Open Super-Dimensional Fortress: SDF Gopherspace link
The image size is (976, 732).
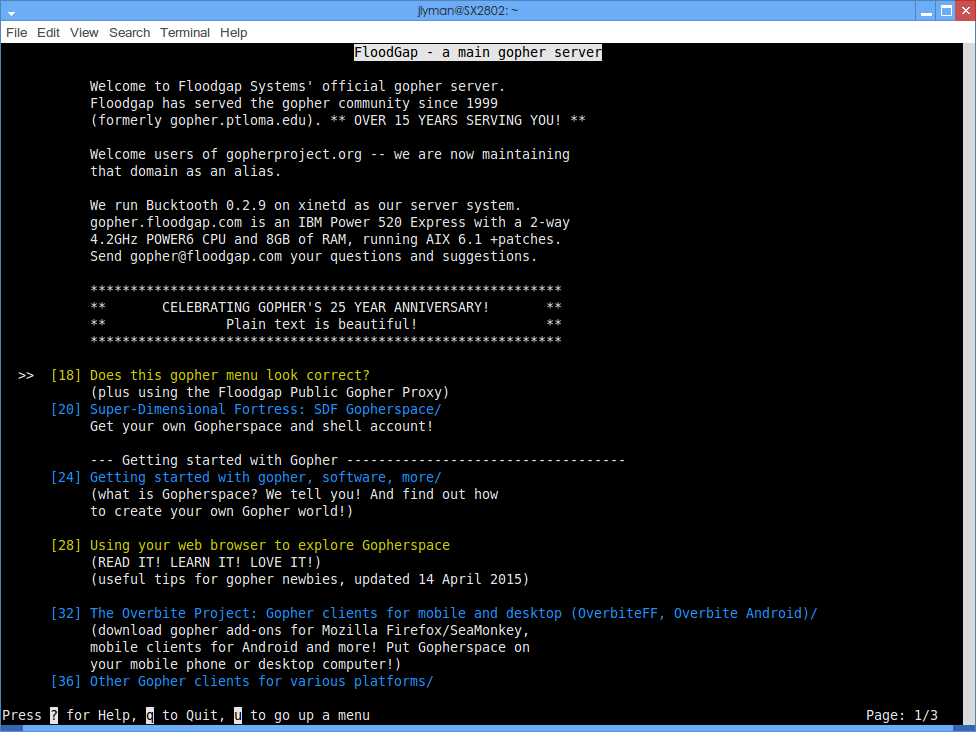(265, 409)
